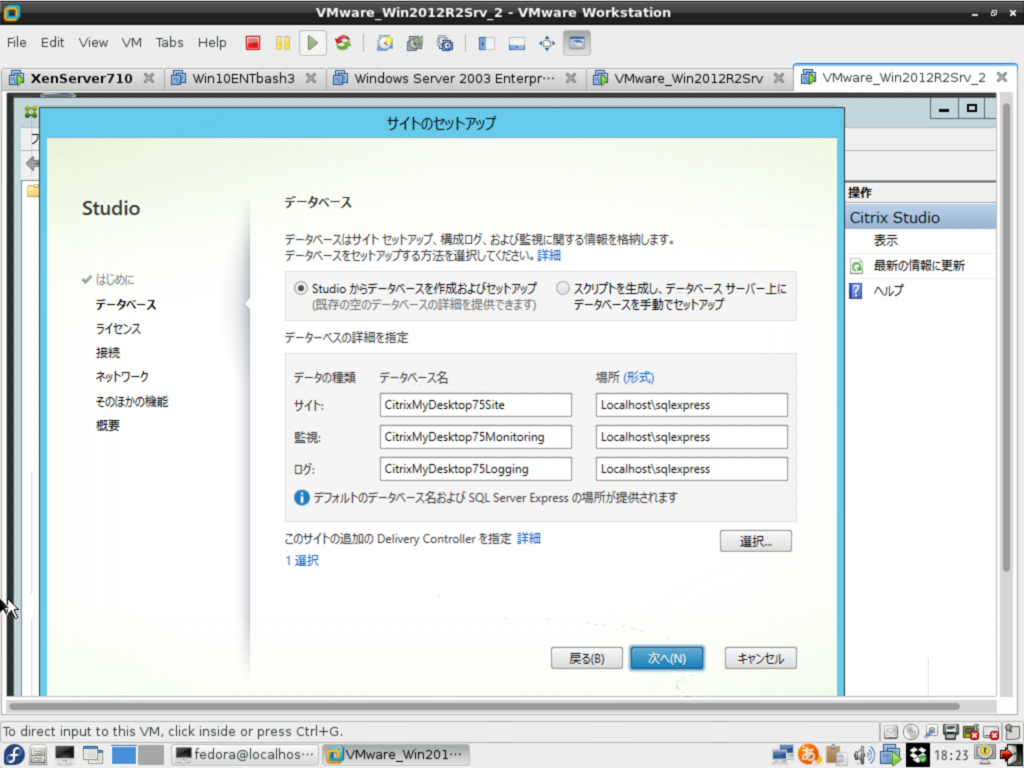Click the fedora@localhost taskbar window button
This screenshot has height=768, width=1024.
click(246, 755)
